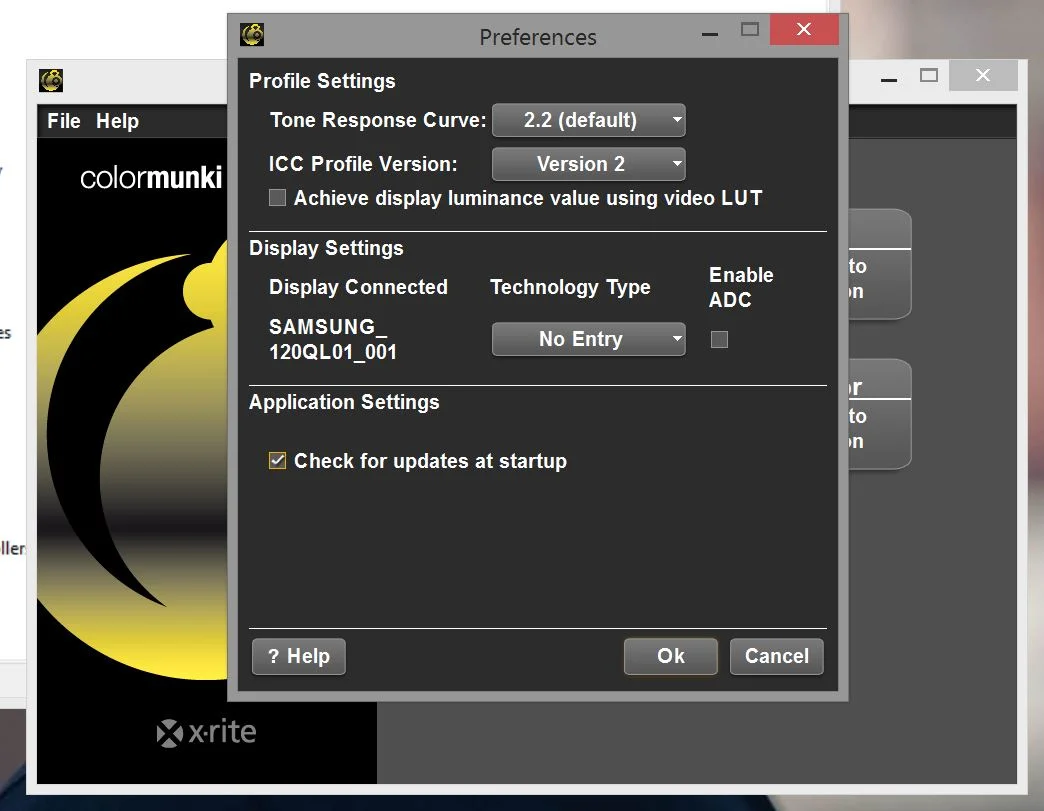Click the colormunki logo text
This screenshot has height=811, width=1044.
151,178
